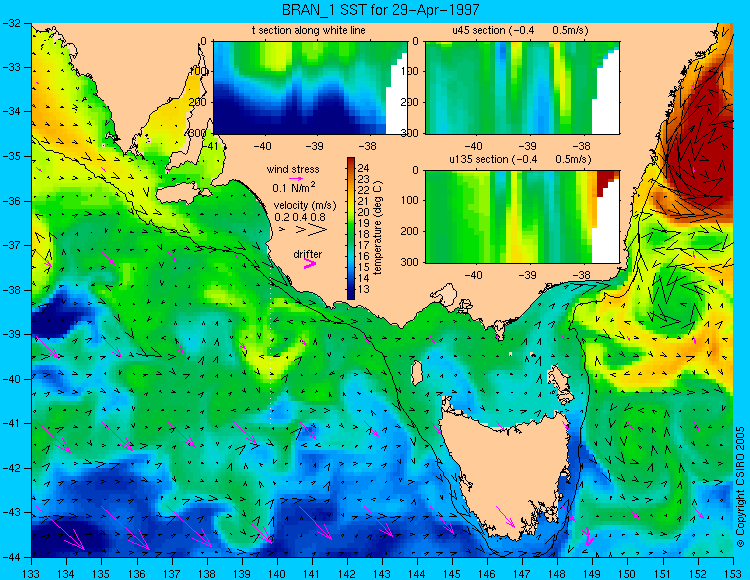Click '-38' axis label under u45 section
The image size is (750, 580).
click(581, 146)
